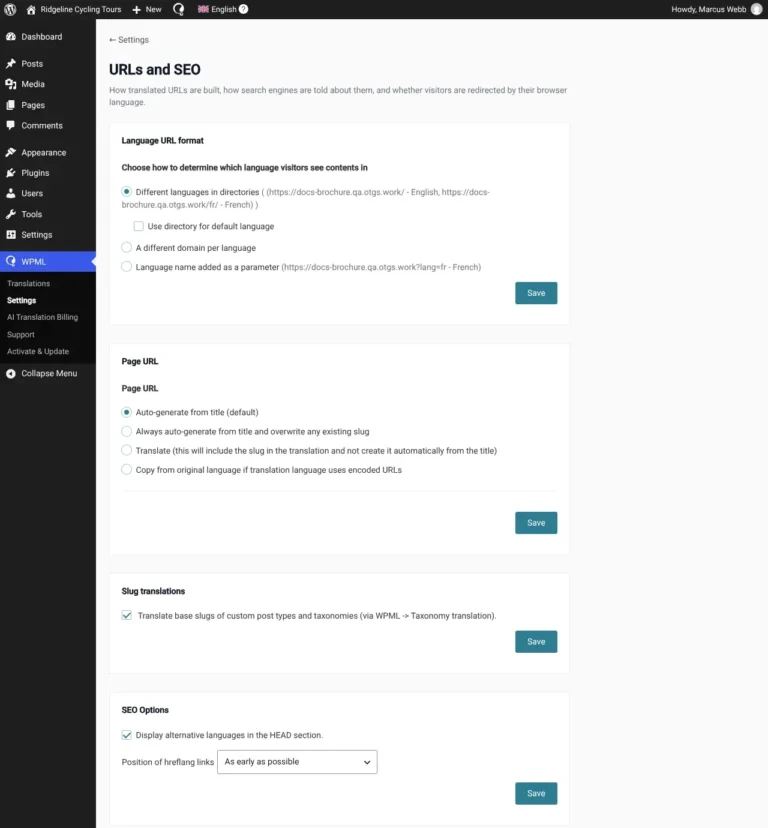Click New in the admin bar
This screenshot has width=768, height=828.
pyautogui.click(x=153, y=10)
